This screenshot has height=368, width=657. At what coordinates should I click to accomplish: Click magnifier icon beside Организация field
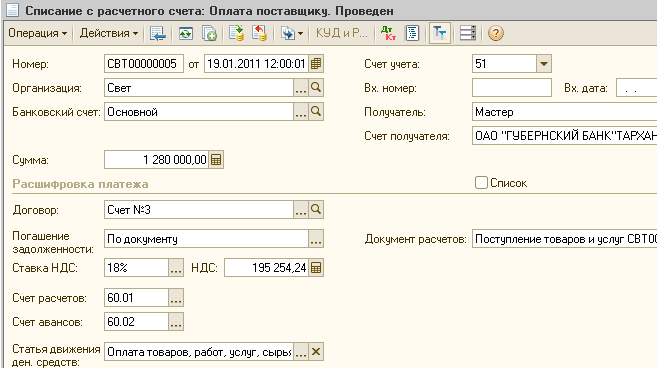pos(316,88)
